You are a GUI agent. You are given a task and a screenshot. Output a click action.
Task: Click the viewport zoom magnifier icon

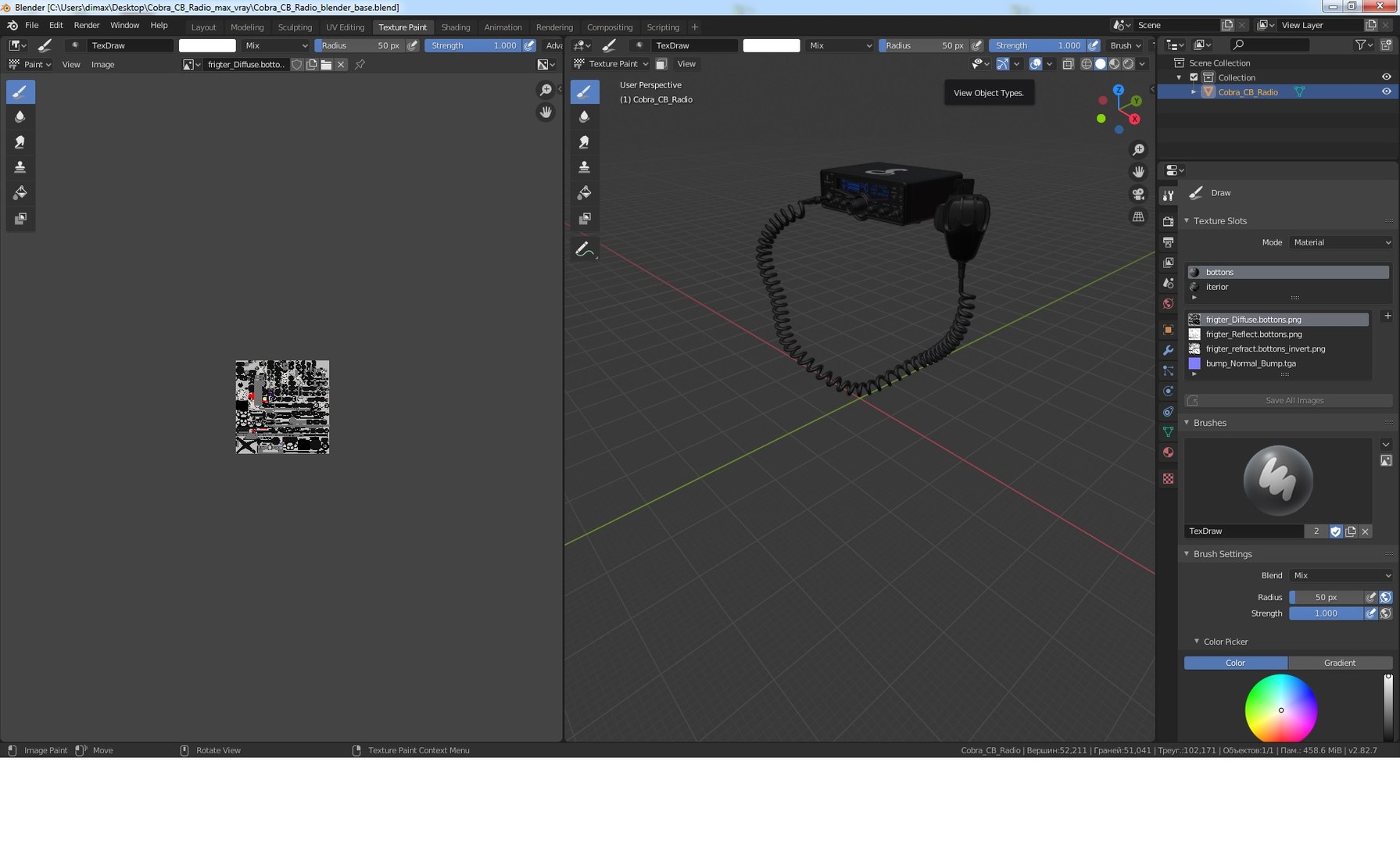pos(1138,149)
